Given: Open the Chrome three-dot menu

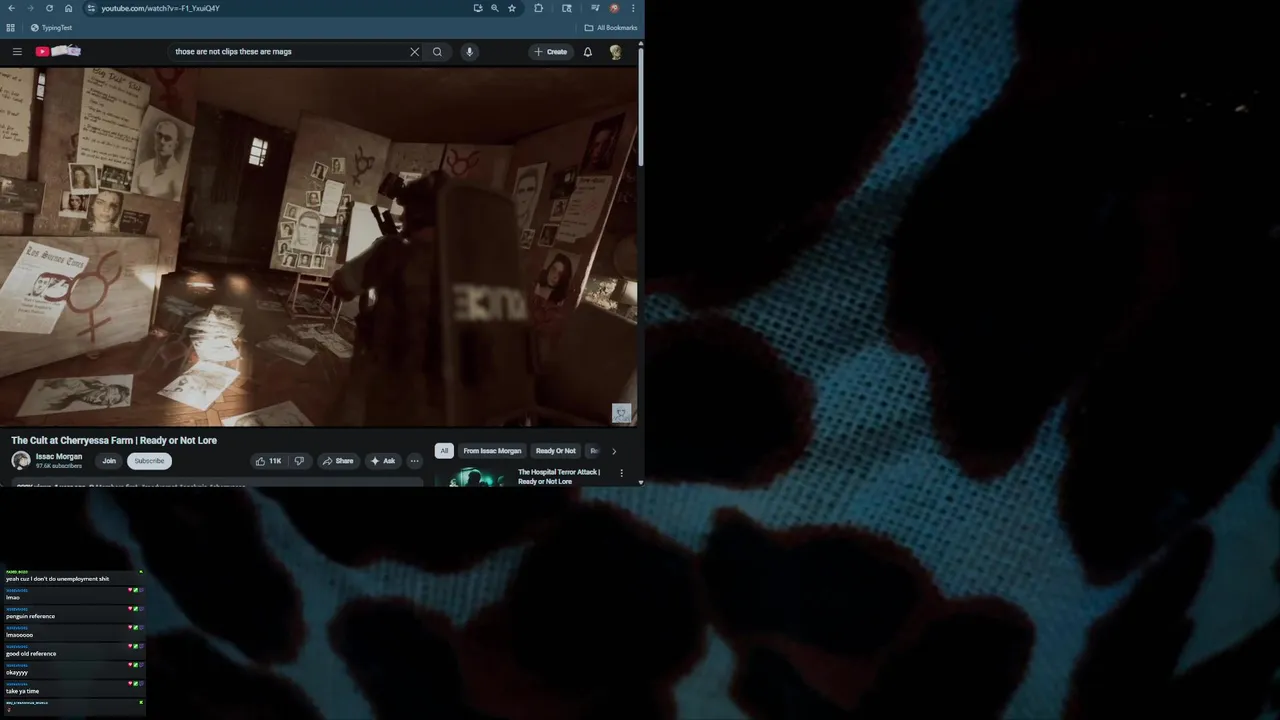Looking at the screenshot, I should tap(633, 8).
